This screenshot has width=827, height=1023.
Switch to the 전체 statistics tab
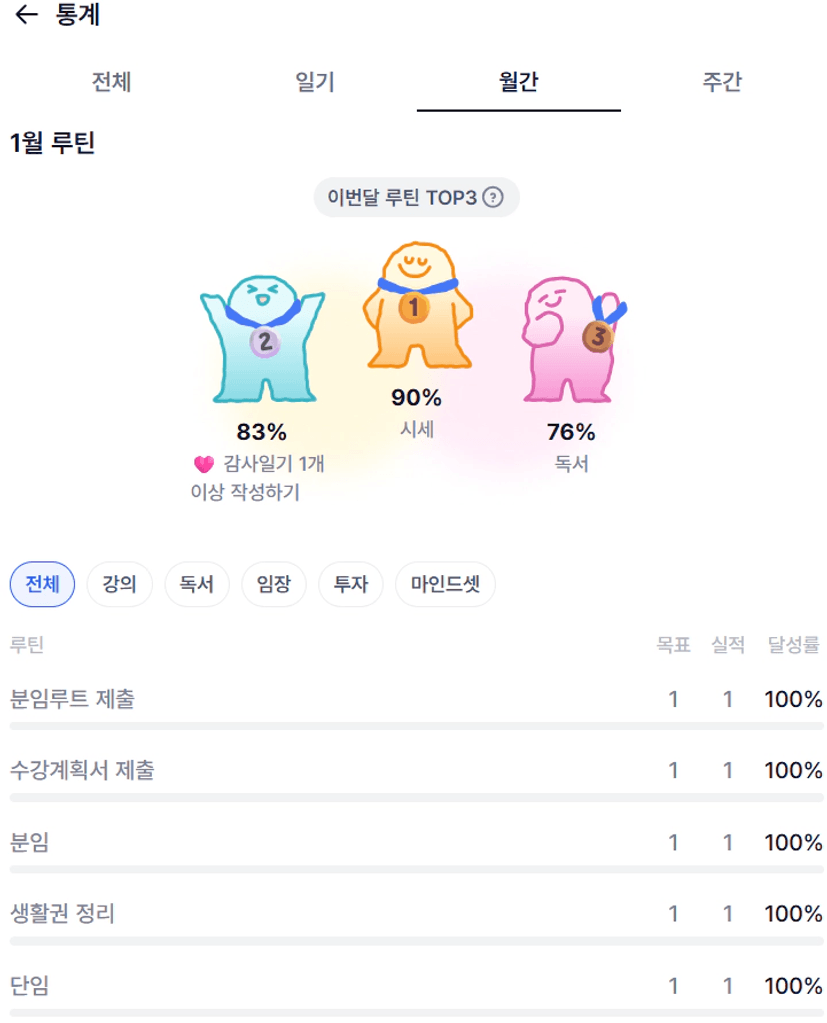pos(111,82)
